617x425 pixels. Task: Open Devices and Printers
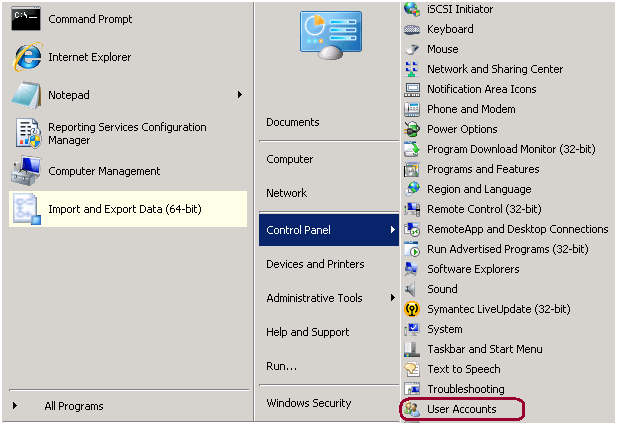(x=315, y=264)
